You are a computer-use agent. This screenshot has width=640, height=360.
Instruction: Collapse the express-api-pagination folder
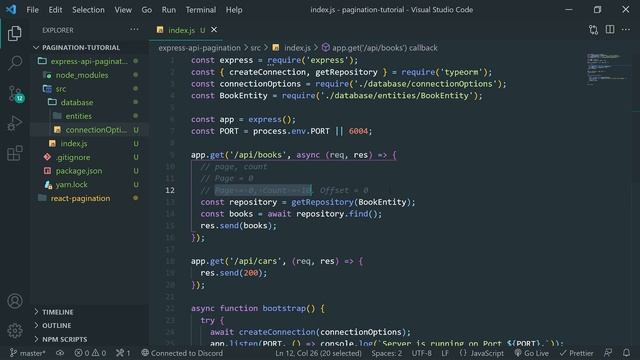(x=89, y=61)
